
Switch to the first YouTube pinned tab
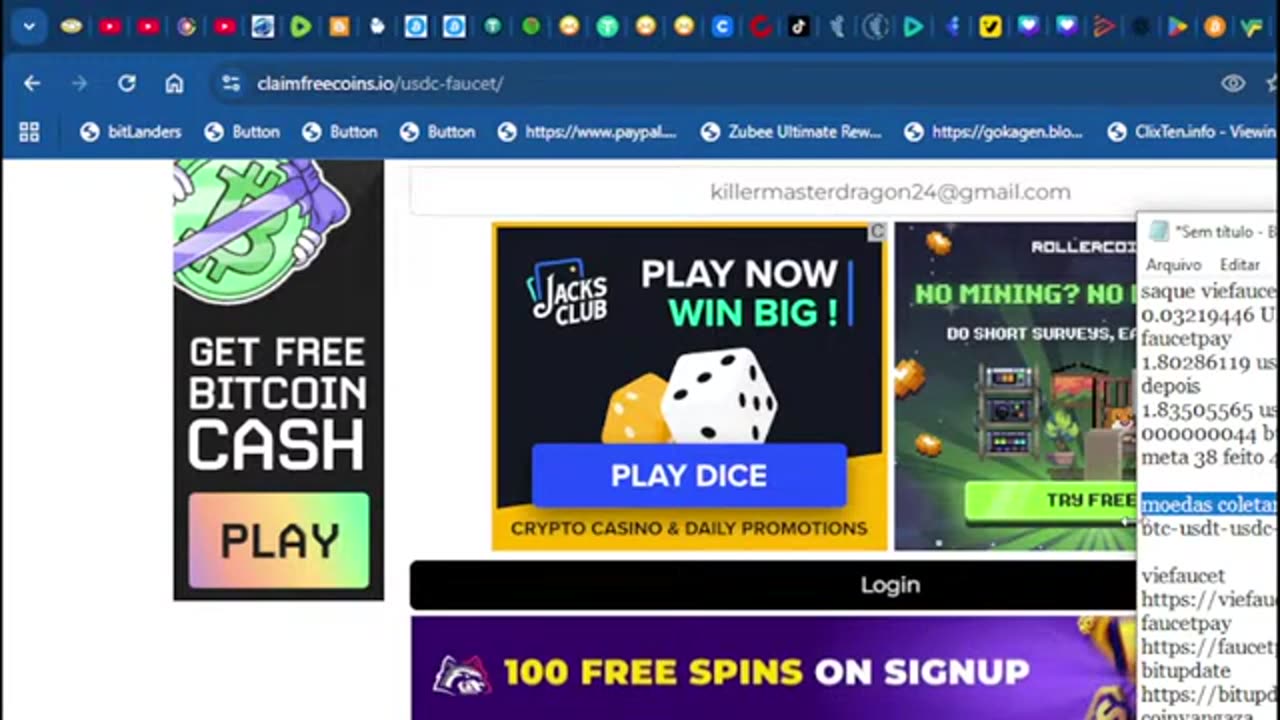point(110,27)
